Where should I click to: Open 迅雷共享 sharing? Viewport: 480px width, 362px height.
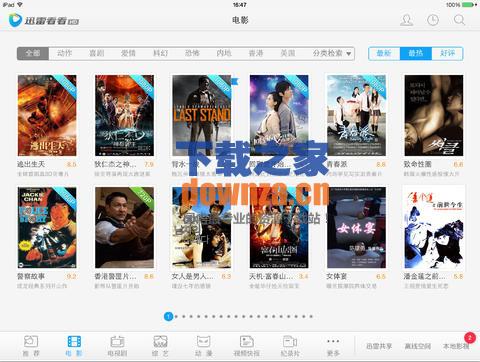pos(379,346)
